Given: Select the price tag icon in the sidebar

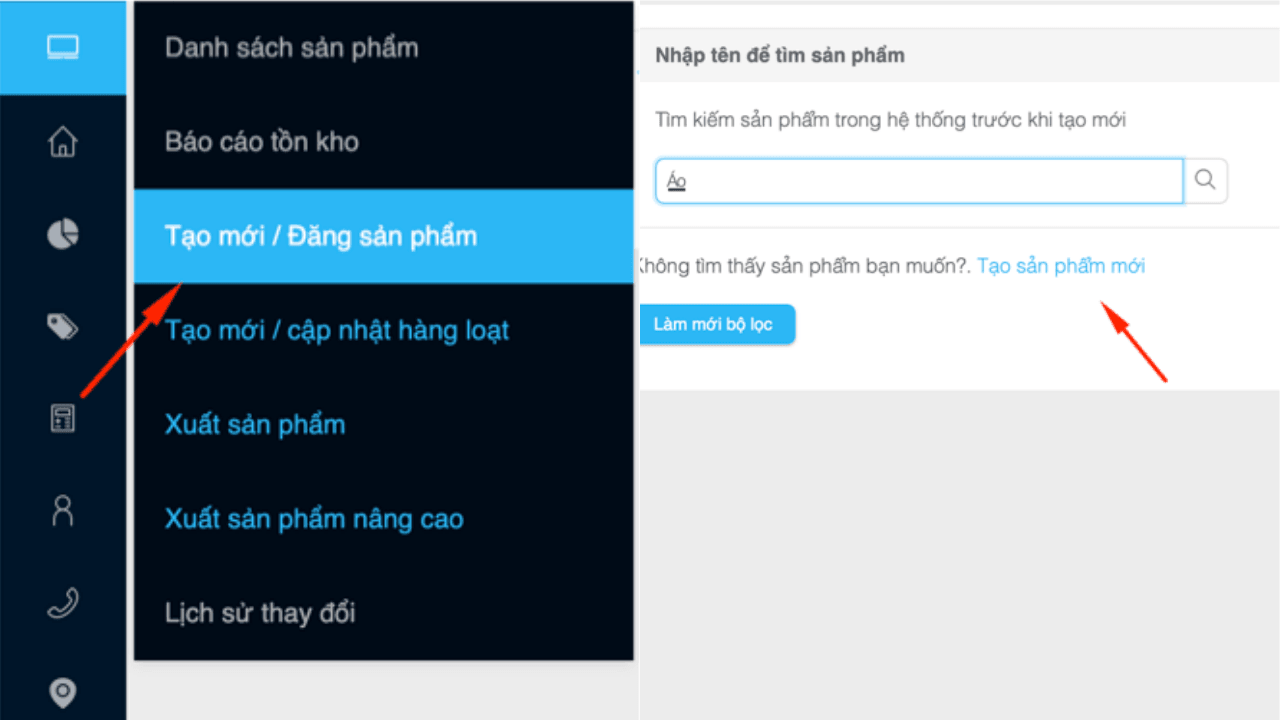Looking at the screenshot, I should click(x=63, y=326).
